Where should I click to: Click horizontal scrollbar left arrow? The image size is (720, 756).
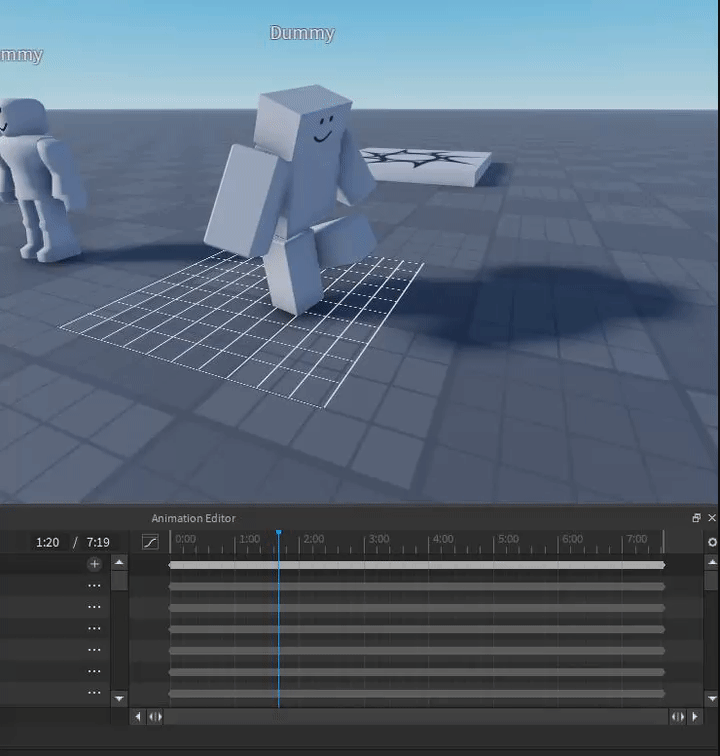tap(138, 717)
